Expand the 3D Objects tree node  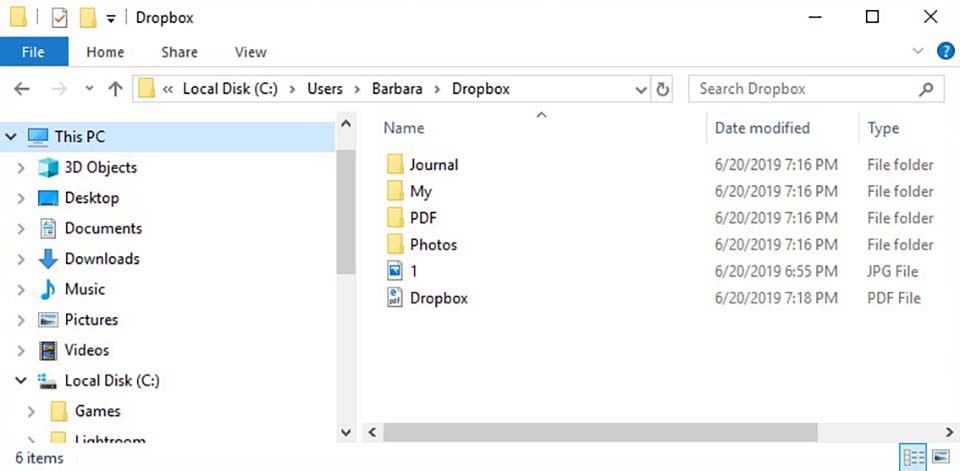click(x=21, y=168)
